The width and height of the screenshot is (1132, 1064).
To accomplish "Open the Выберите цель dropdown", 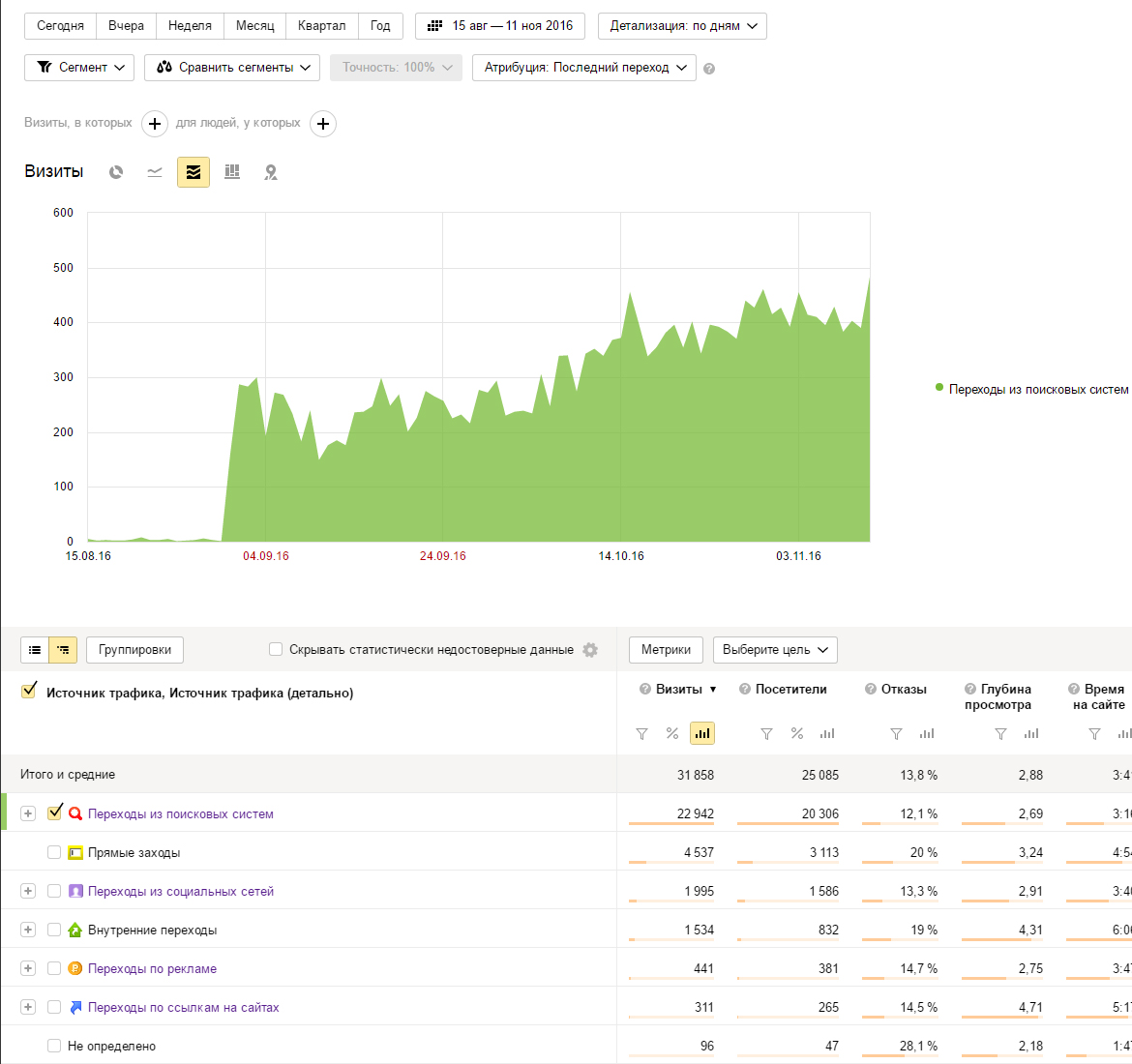I will (775, 650).
